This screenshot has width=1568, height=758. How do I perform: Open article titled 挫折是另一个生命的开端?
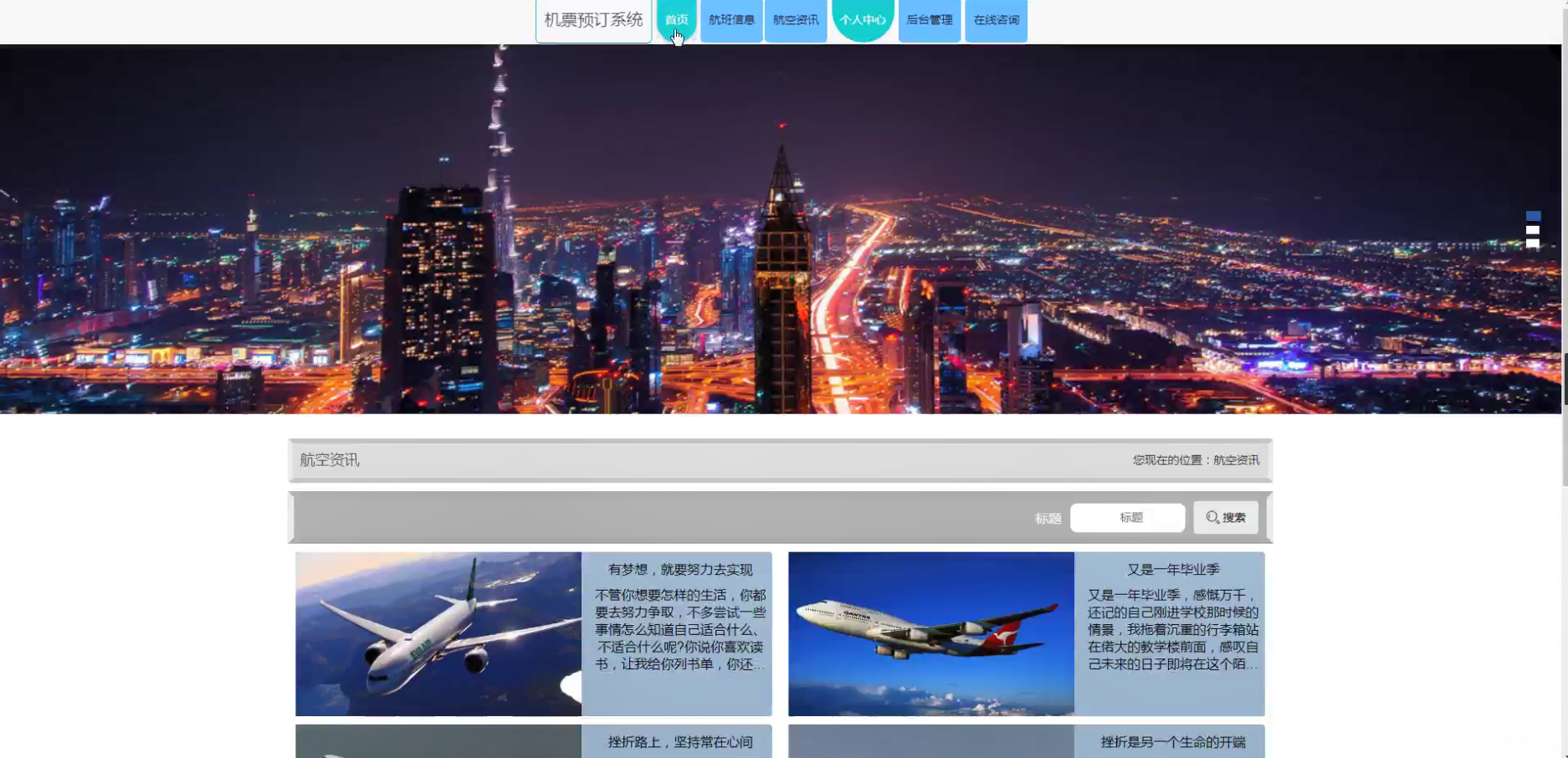(x=1173, y=742)
